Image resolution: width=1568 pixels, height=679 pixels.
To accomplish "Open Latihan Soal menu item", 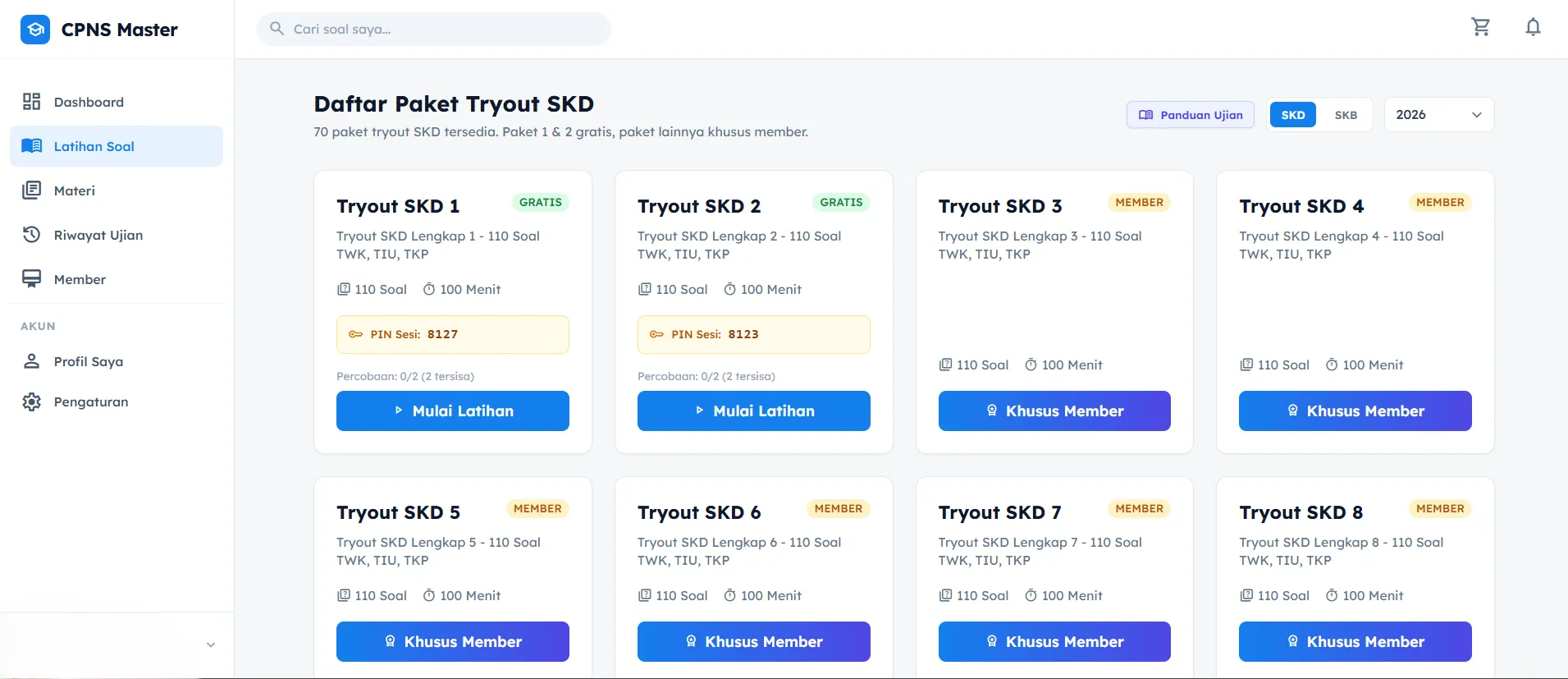I will click(x=117, y=146).
